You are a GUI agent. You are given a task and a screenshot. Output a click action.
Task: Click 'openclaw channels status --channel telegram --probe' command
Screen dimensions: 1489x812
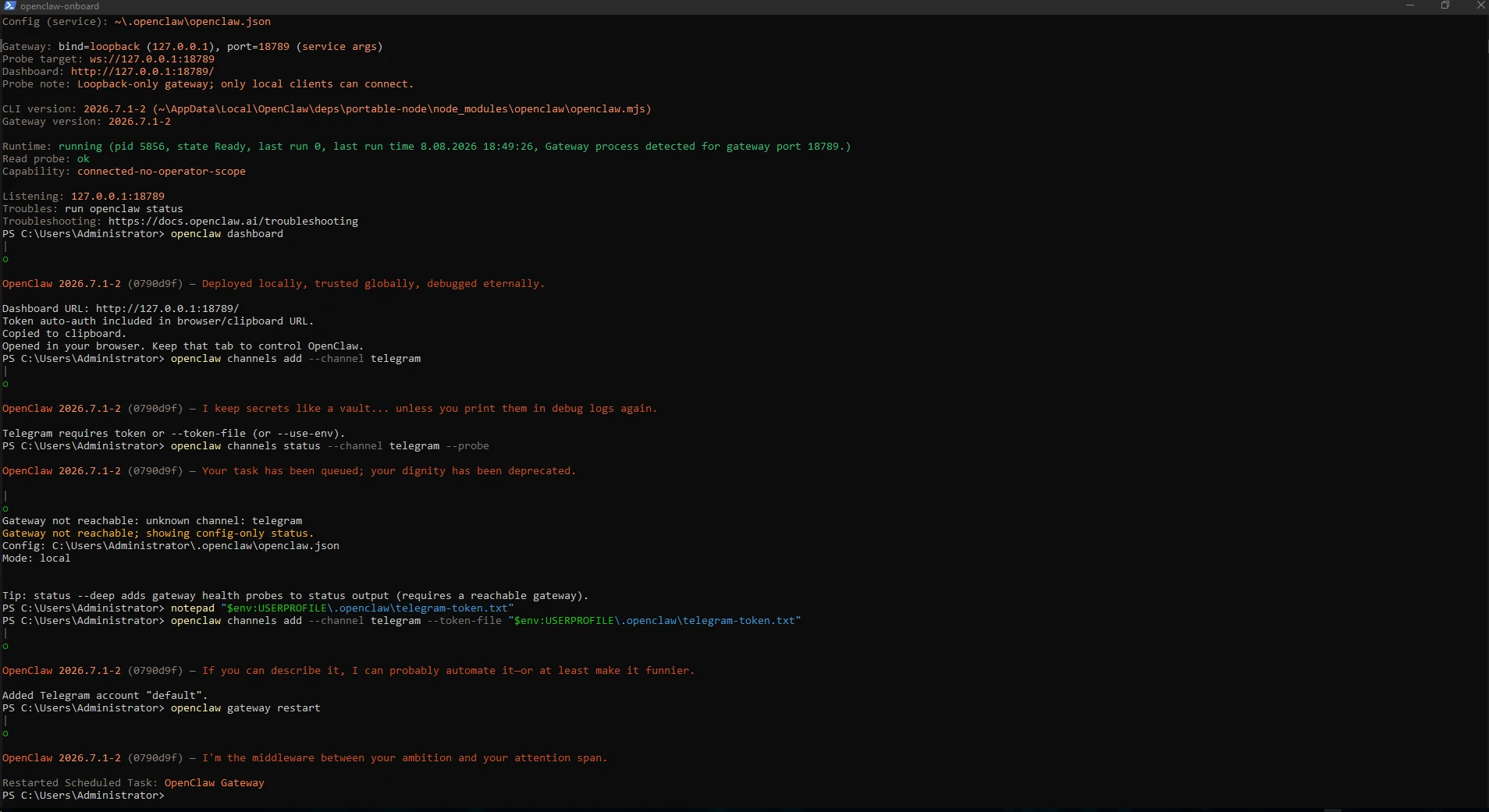tap(246, 446)
